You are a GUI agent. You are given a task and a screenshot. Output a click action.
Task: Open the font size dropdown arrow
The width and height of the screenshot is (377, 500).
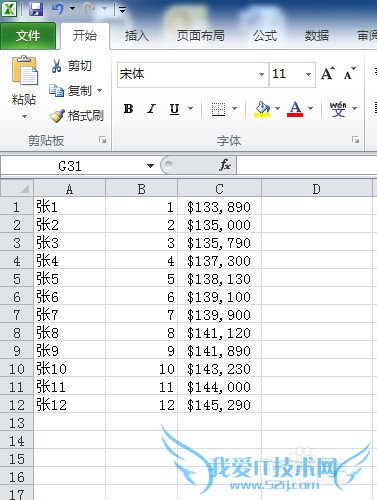pyautogui.click(x=309, y=74)
